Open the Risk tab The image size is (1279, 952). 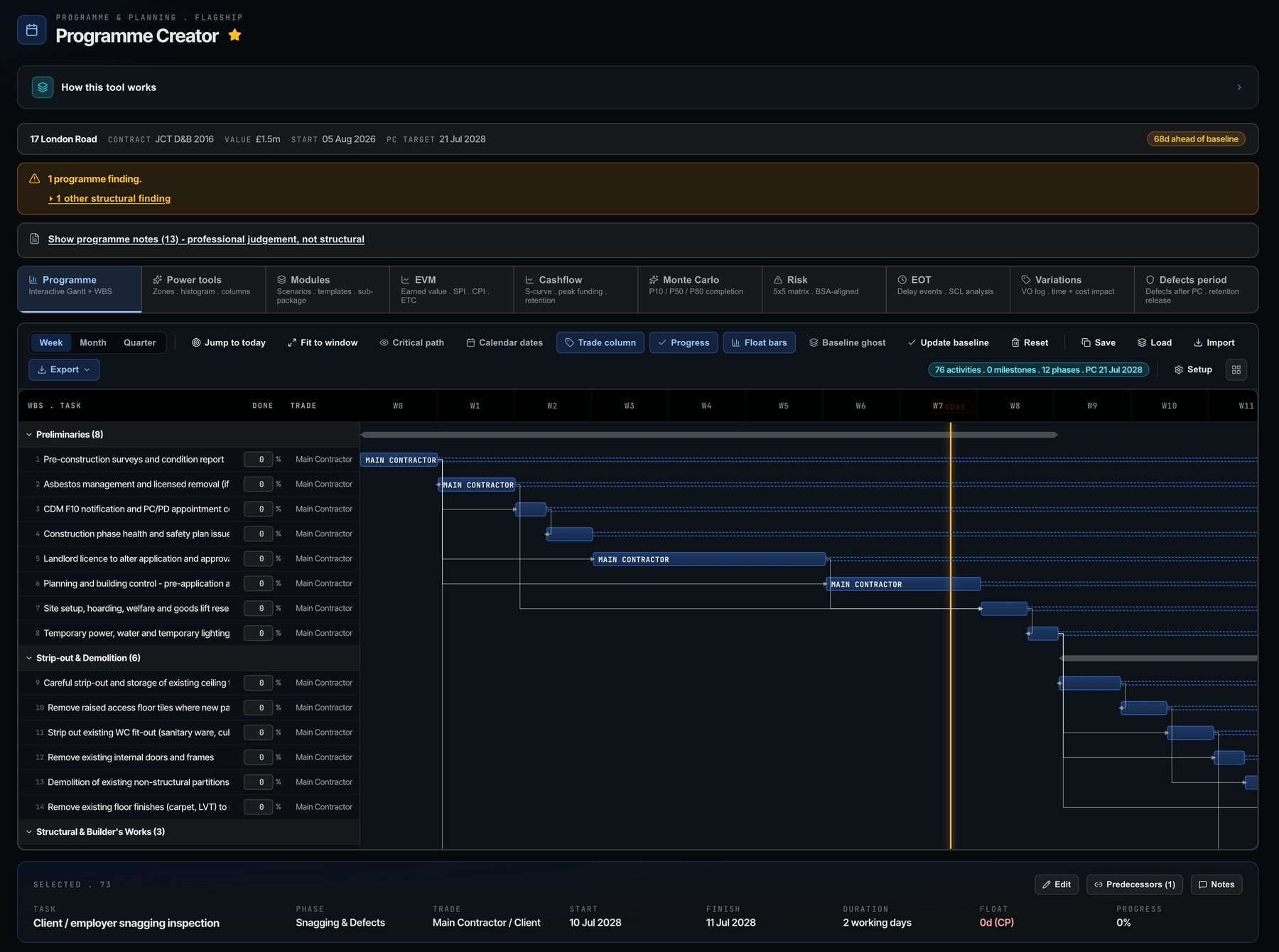pyautogui.click(x=824, y=289)
